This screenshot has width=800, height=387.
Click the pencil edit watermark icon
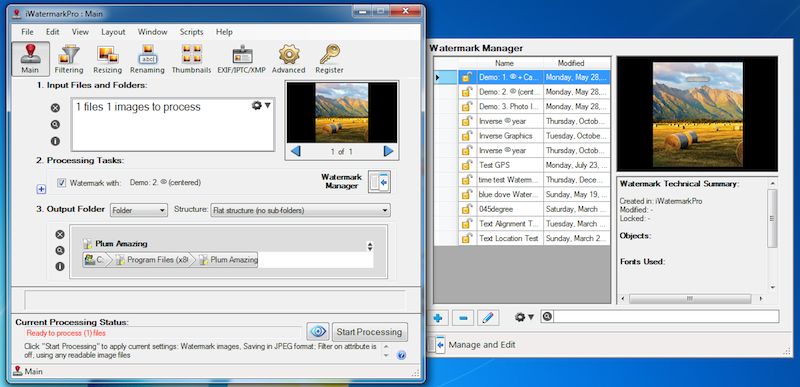tap(488, 318)
